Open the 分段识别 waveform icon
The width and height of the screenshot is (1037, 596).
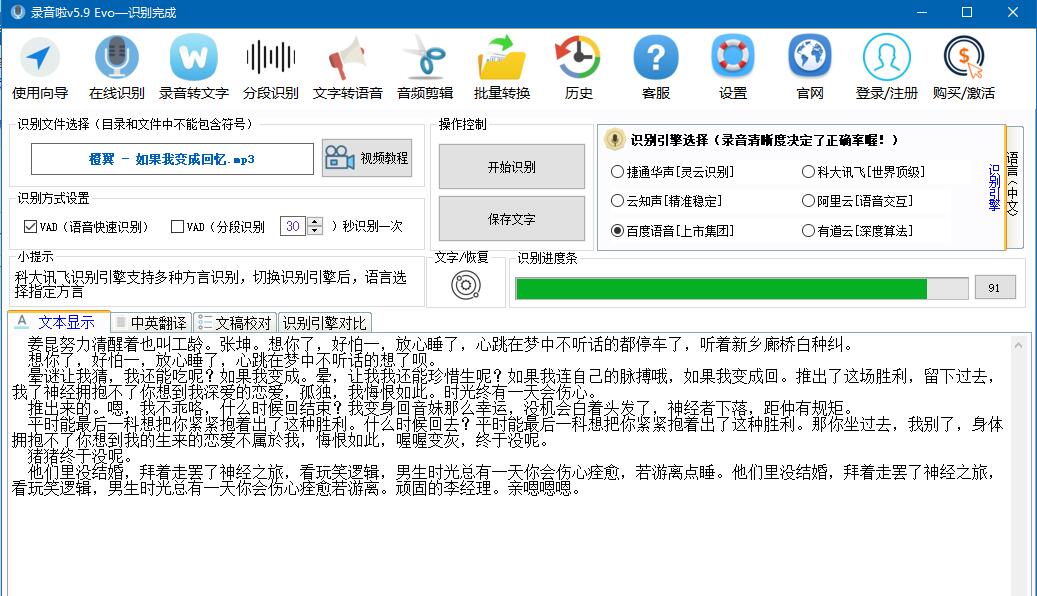pos(270,67)
